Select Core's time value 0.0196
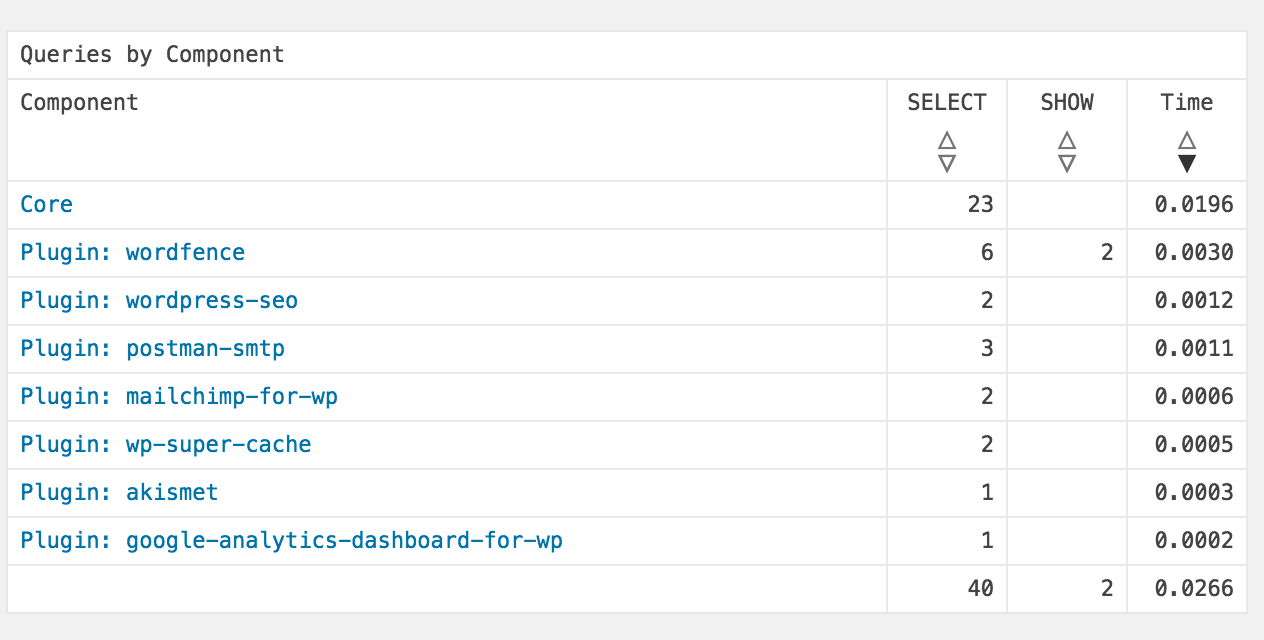Image resolution: width=1264 pixels, height=640 pixels. 1194,205
